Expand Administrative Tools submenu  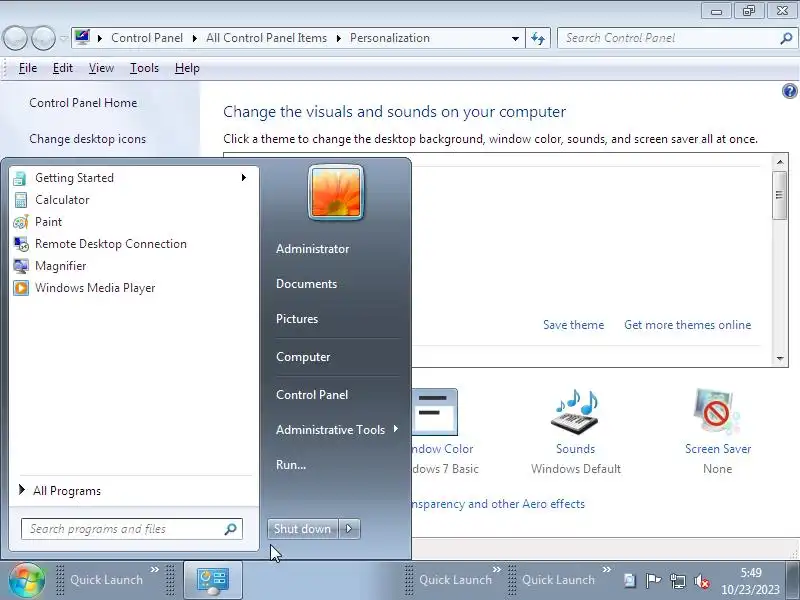(x=396, y=429)
